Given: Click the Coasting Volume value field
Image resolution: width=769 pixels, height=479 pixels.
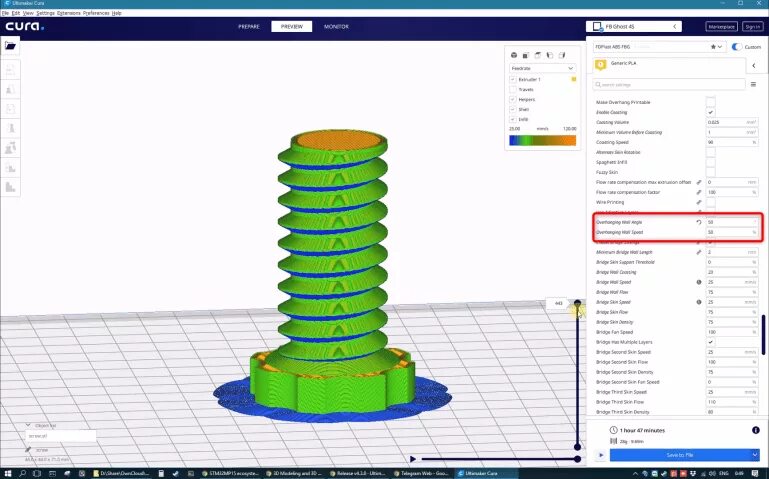Looking at the screenshot, I should coord(732,122).
